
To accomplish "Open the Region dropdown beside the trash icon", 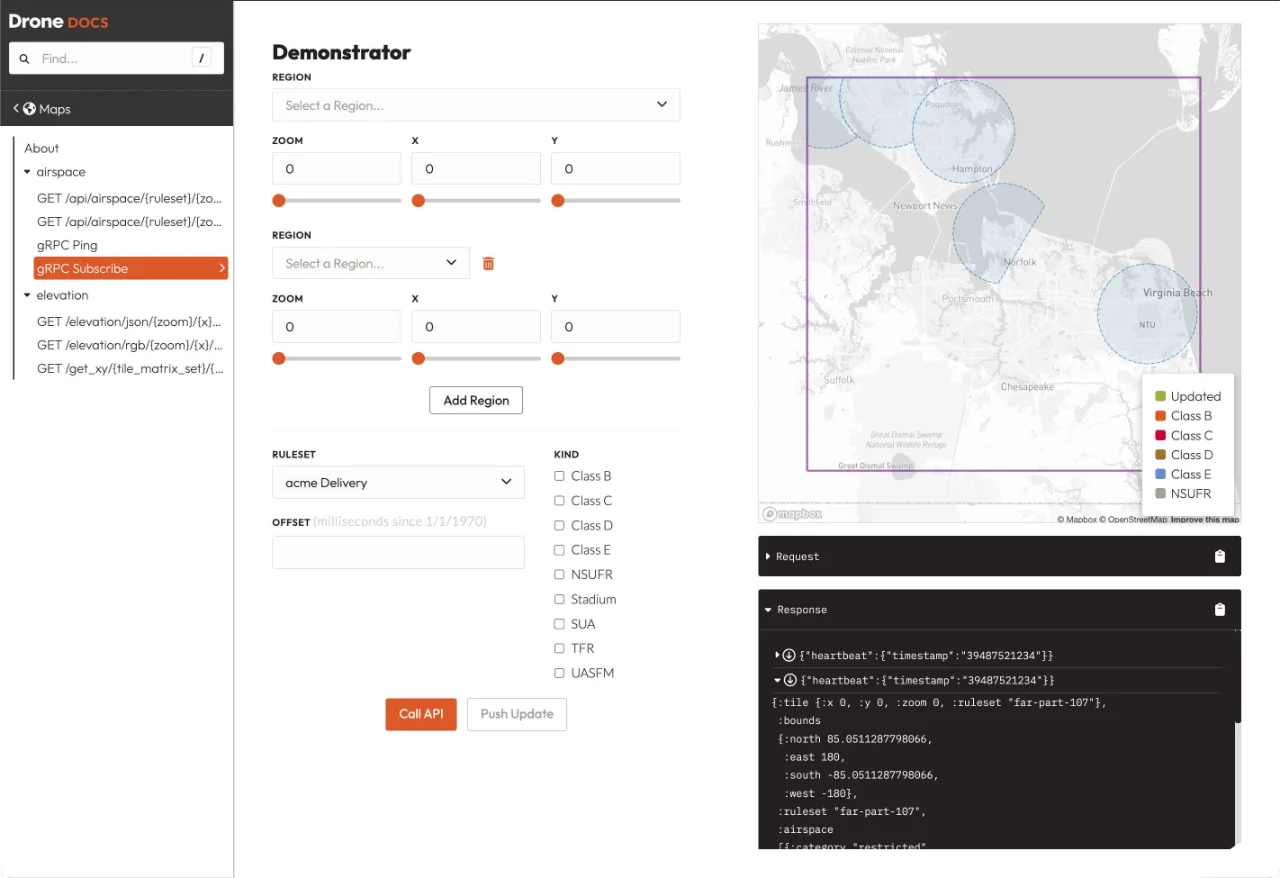I will (371, 263).
